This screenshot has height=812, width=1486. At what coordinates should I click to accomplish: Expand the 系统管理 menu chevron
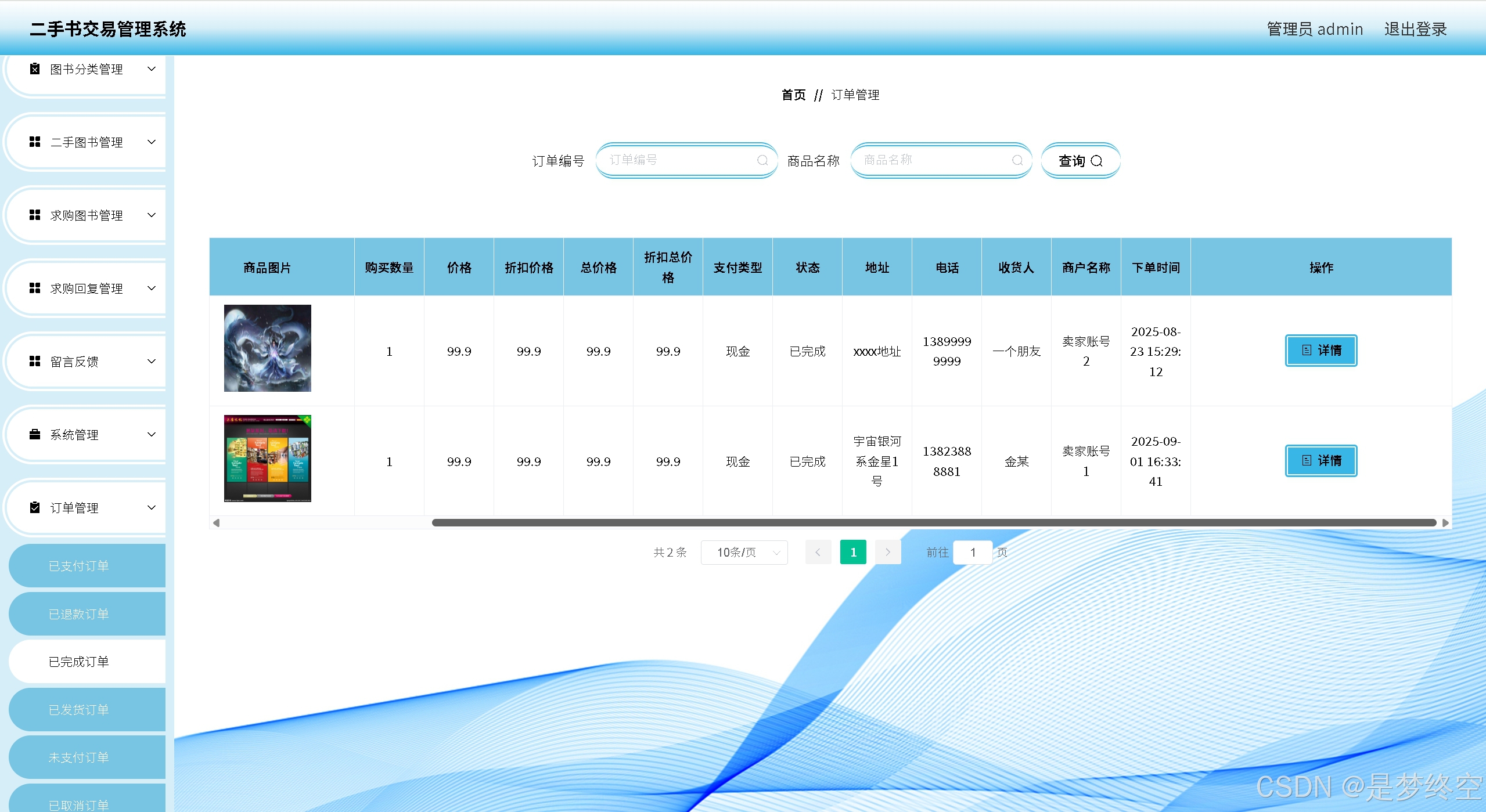pyautogui.click(x=152, y=434)
